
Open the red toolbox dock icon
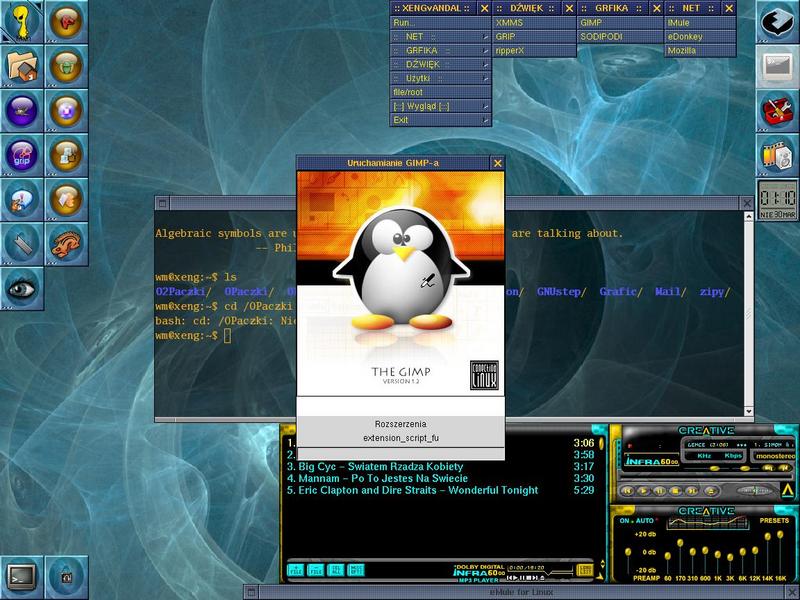[777, 110]
